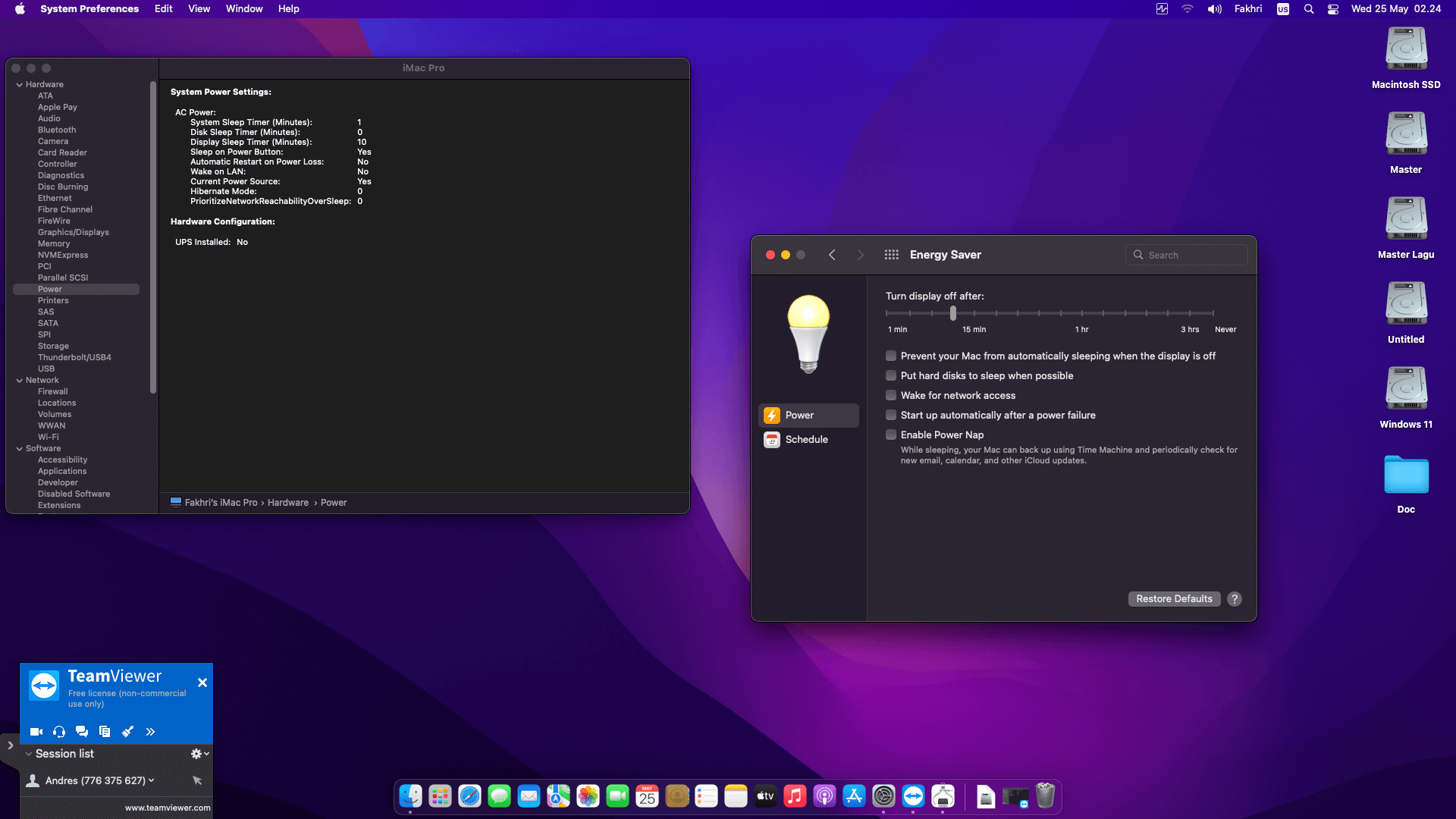Select the Windows 11 drive on desktop
The width and height of the screenshot is (1456, 819).
(x=1406, y=398)
